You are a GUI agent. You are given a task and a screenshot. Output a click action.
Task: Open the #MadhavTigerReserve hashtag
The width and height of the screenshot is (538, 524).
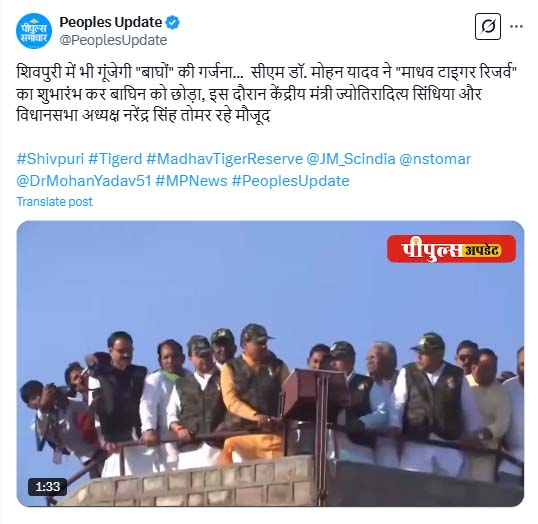pos(224,159)
